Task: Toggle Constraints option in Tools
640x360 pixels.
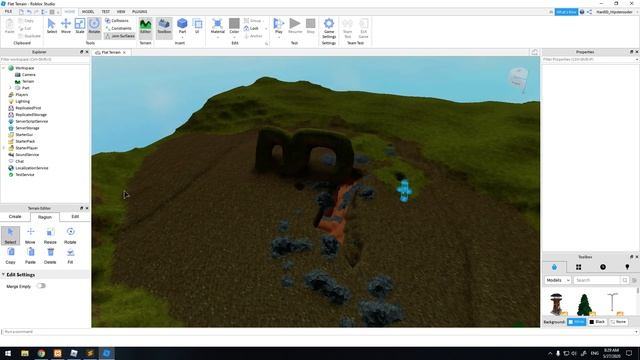Action: tap(118, 28)
